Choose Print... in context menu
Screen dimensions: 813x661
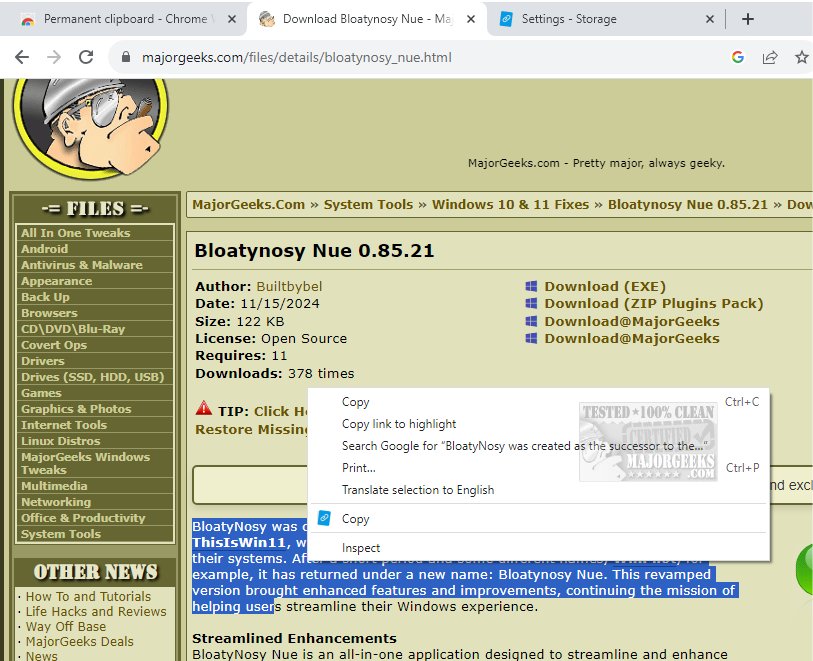[539, 468]
